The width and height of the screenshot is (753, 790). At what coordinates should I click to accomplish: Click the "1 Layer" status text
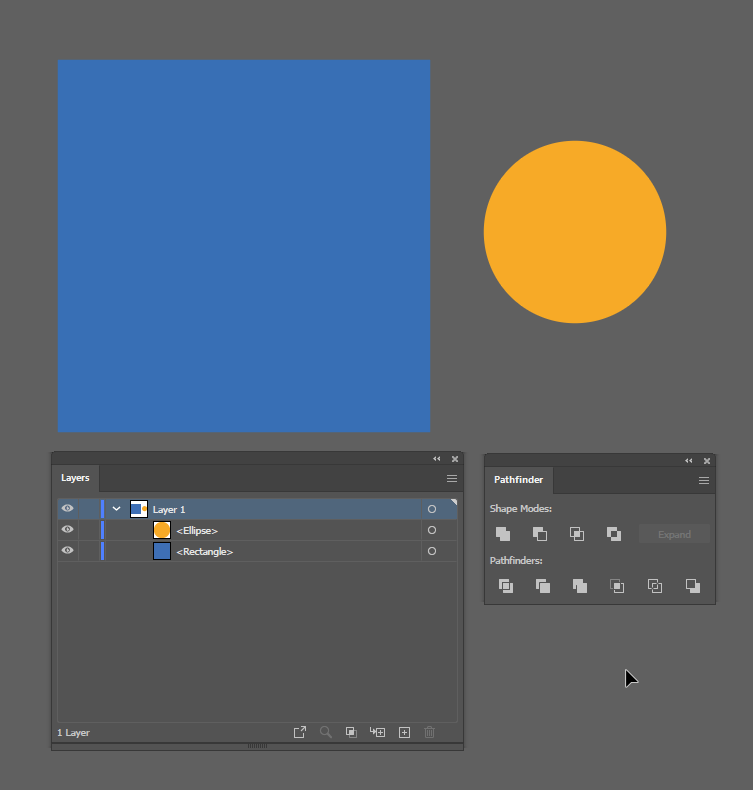[74, 733]
